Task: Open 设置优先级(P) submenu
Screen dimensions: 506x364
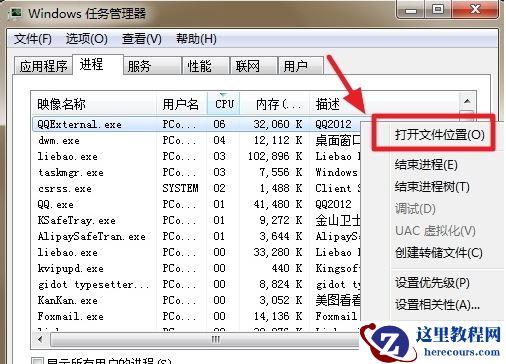Action: (432, 283)
